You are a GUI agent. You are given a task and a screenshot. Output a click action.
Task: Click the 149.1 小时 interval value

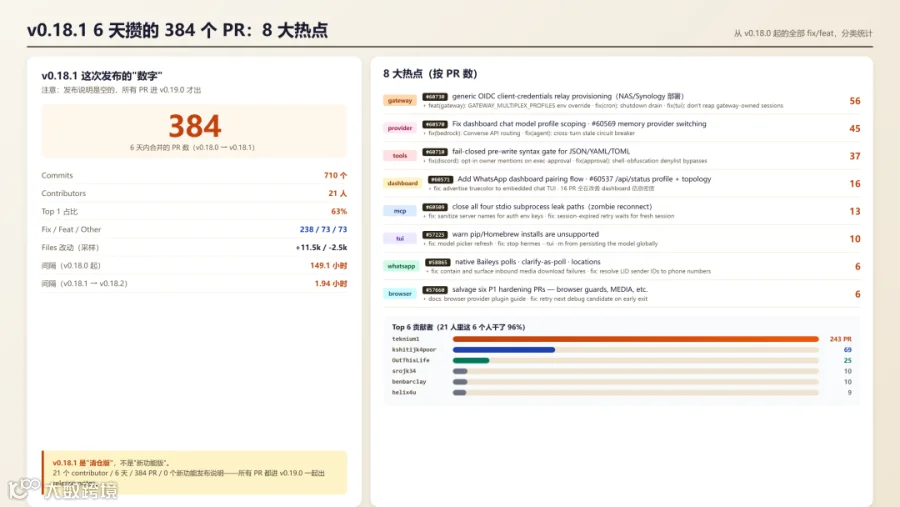[x=328, y=265]
